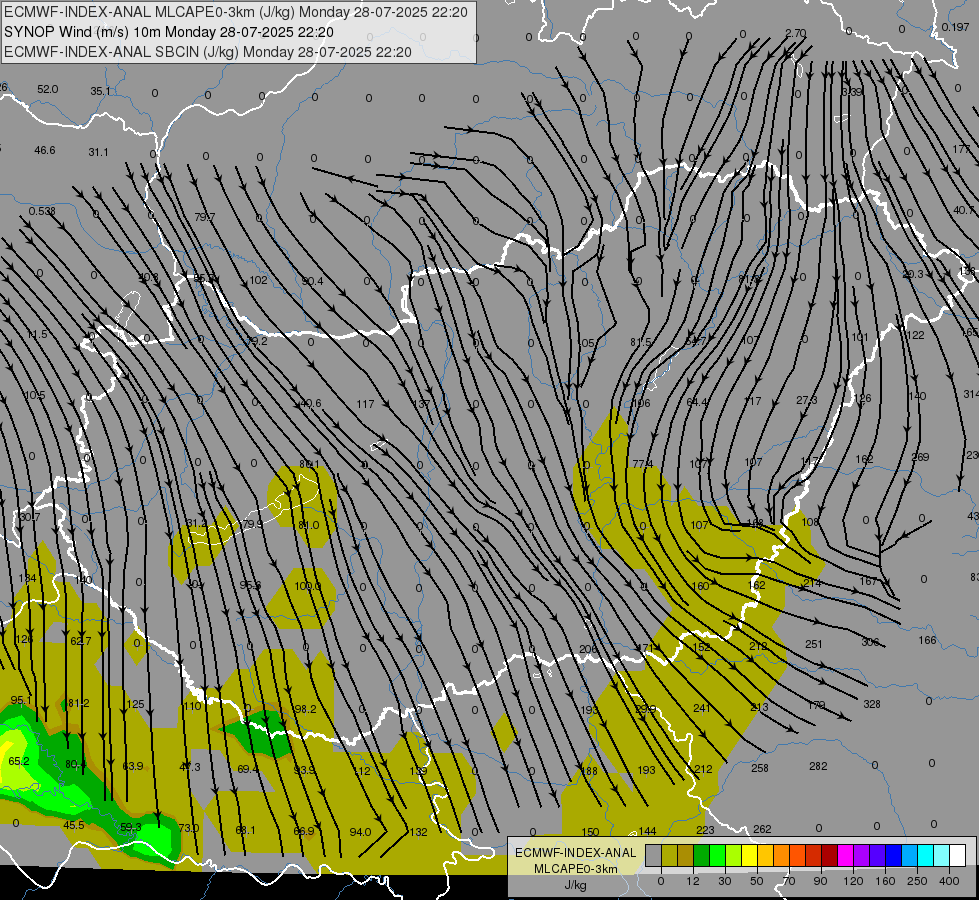Click the map value '45.5'
Screen dimensions: 979x900
[x=74, y=826]
